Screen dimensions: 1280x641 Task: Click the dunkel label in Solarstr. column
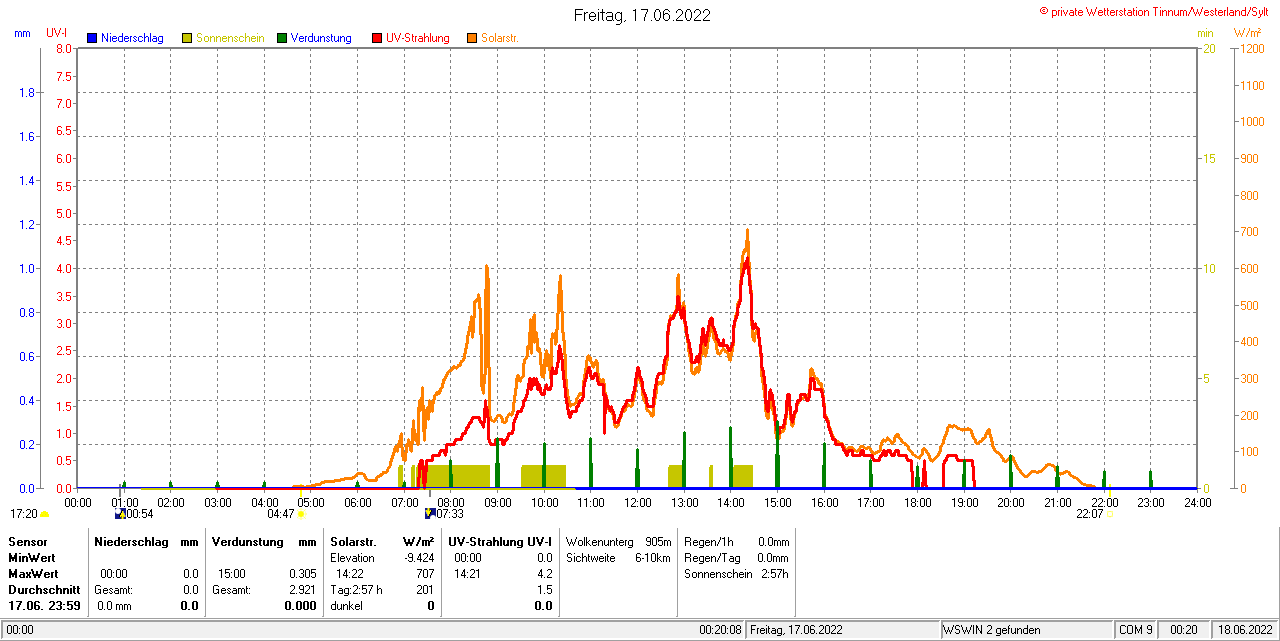(347, 605)
